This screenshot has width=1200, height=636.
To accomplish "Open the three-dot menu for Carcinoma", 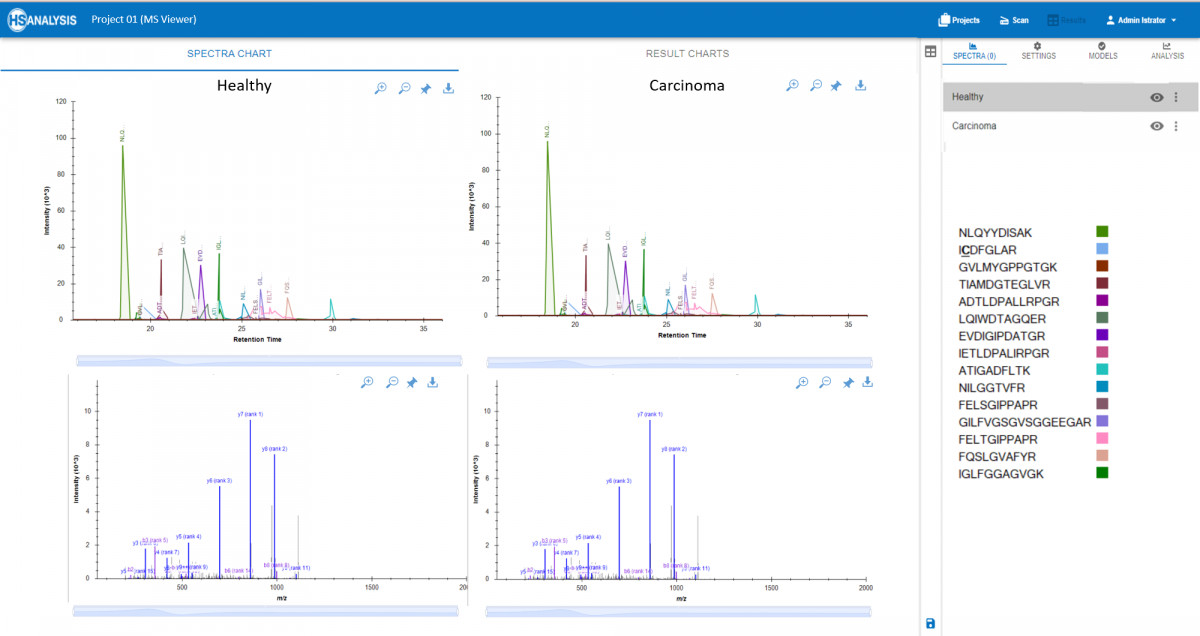I will tap(1176, 126).
